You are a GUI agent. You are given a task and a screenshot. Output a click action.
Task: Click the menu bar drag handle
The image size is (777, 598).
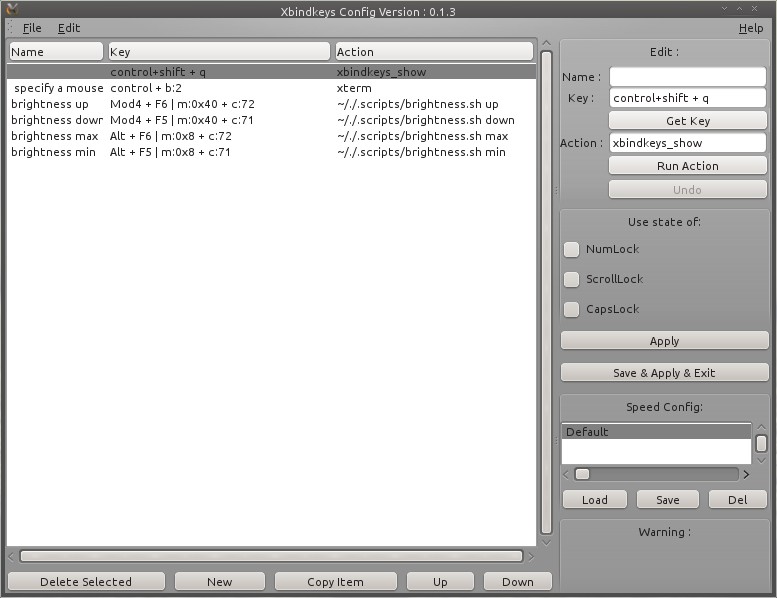pyautogui.click(x=11, y=28)
